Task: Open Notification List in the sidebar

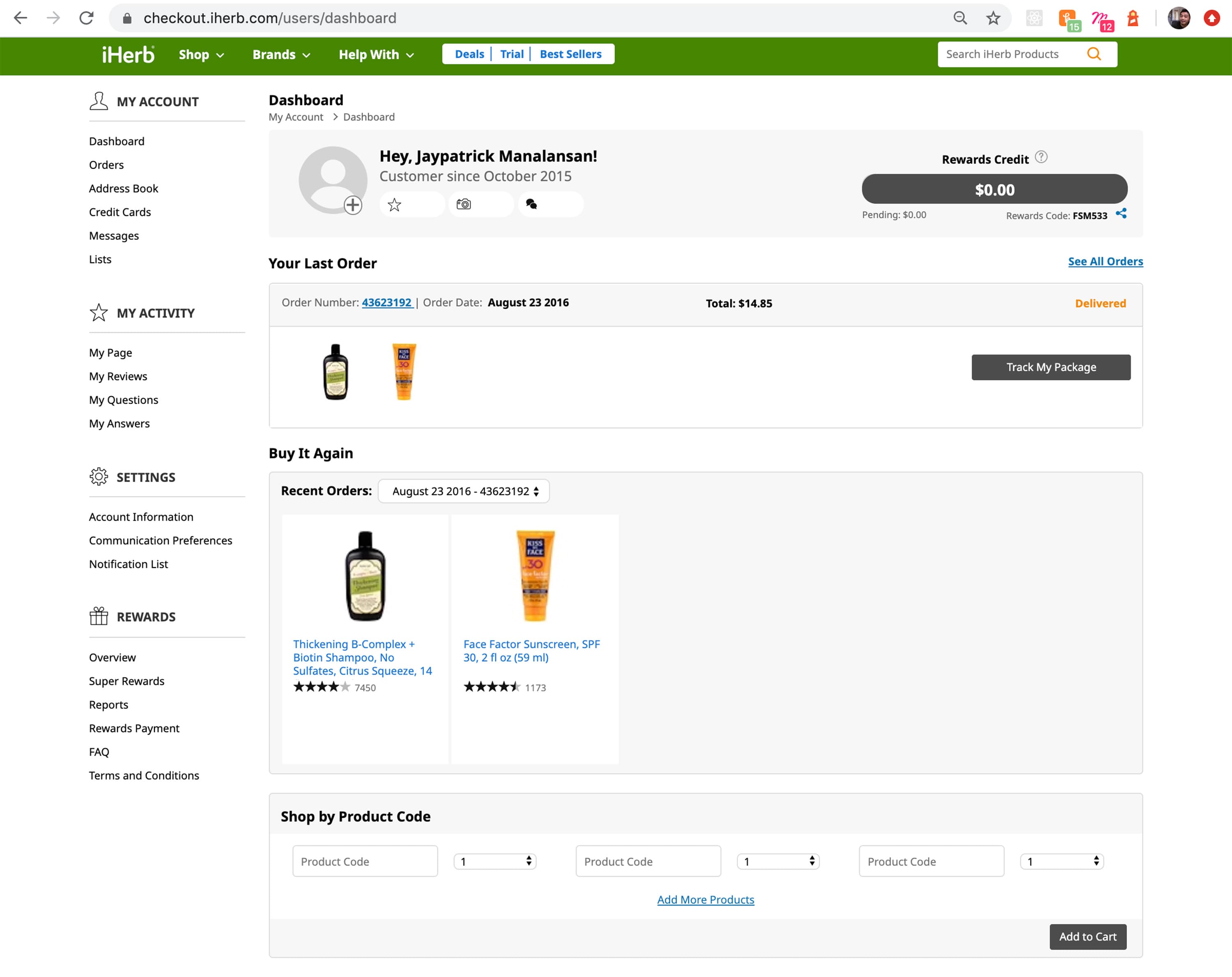Action: pos(129,564)
